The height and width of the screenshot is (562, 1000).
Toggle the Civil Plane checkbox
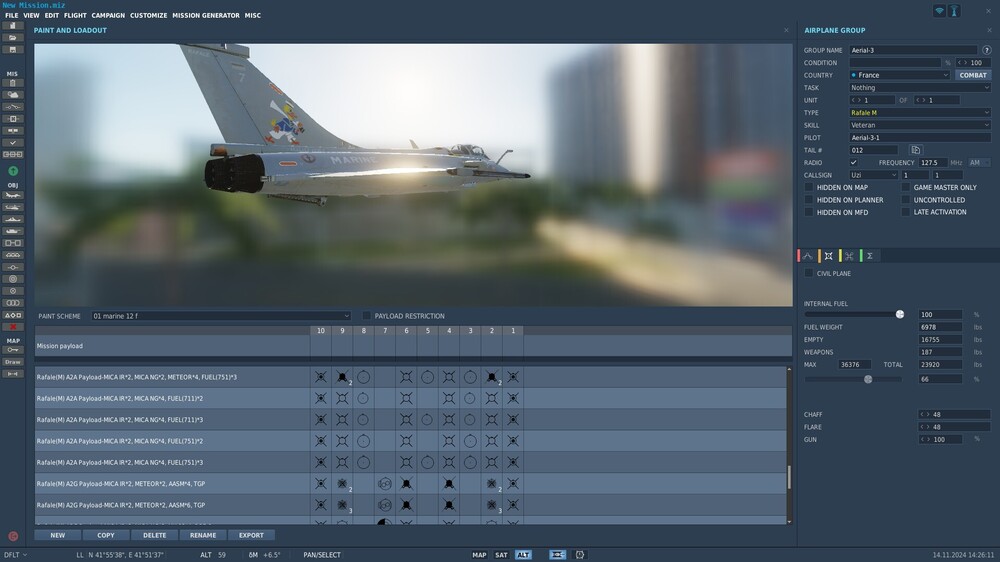809,273
